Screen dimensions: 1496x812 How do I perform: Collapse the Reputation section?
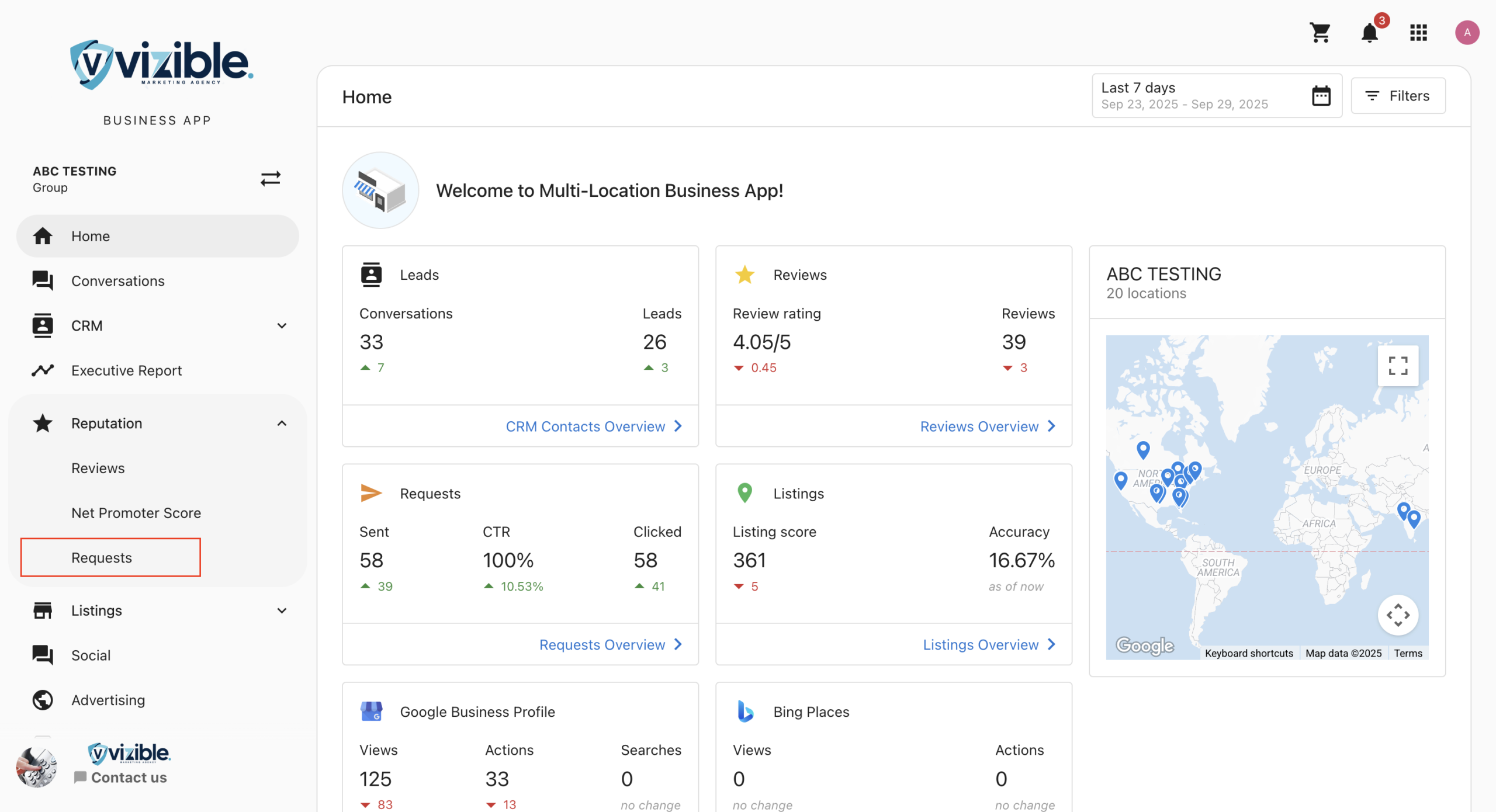click(282, 424)
